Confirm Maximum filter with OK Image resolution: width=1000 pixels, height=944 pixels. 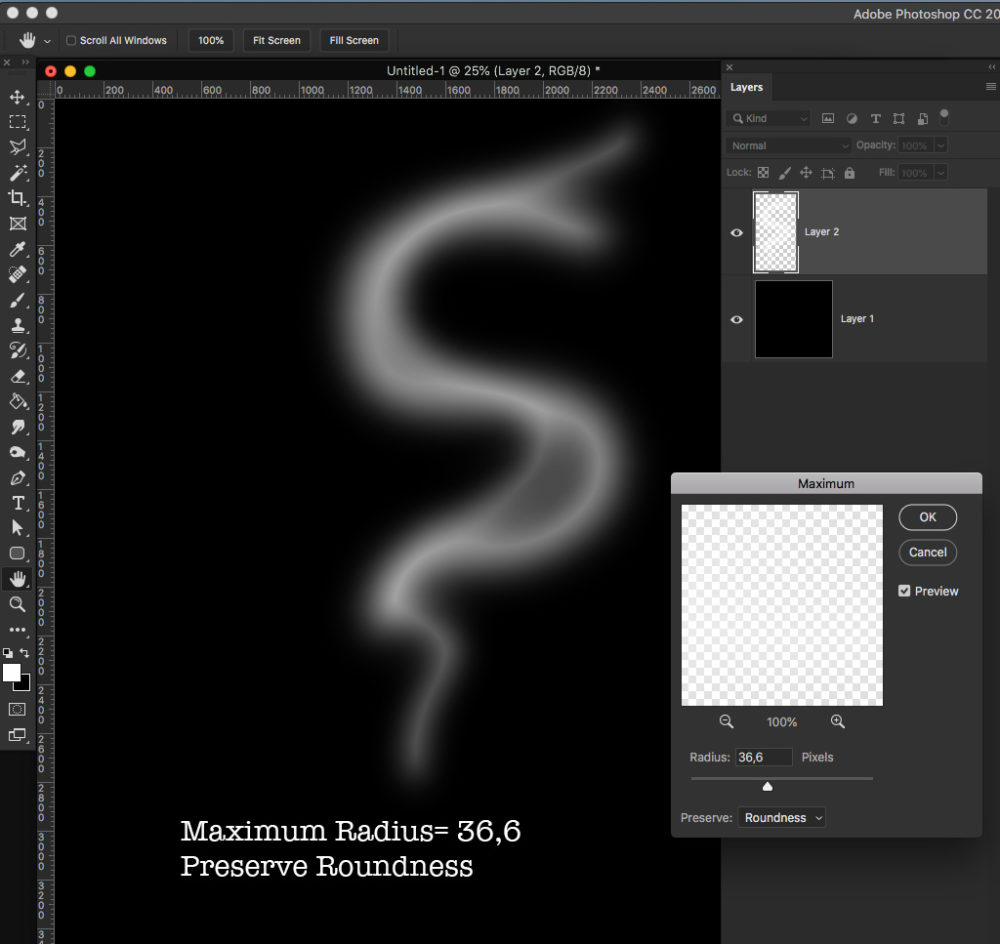coord(927,517)
